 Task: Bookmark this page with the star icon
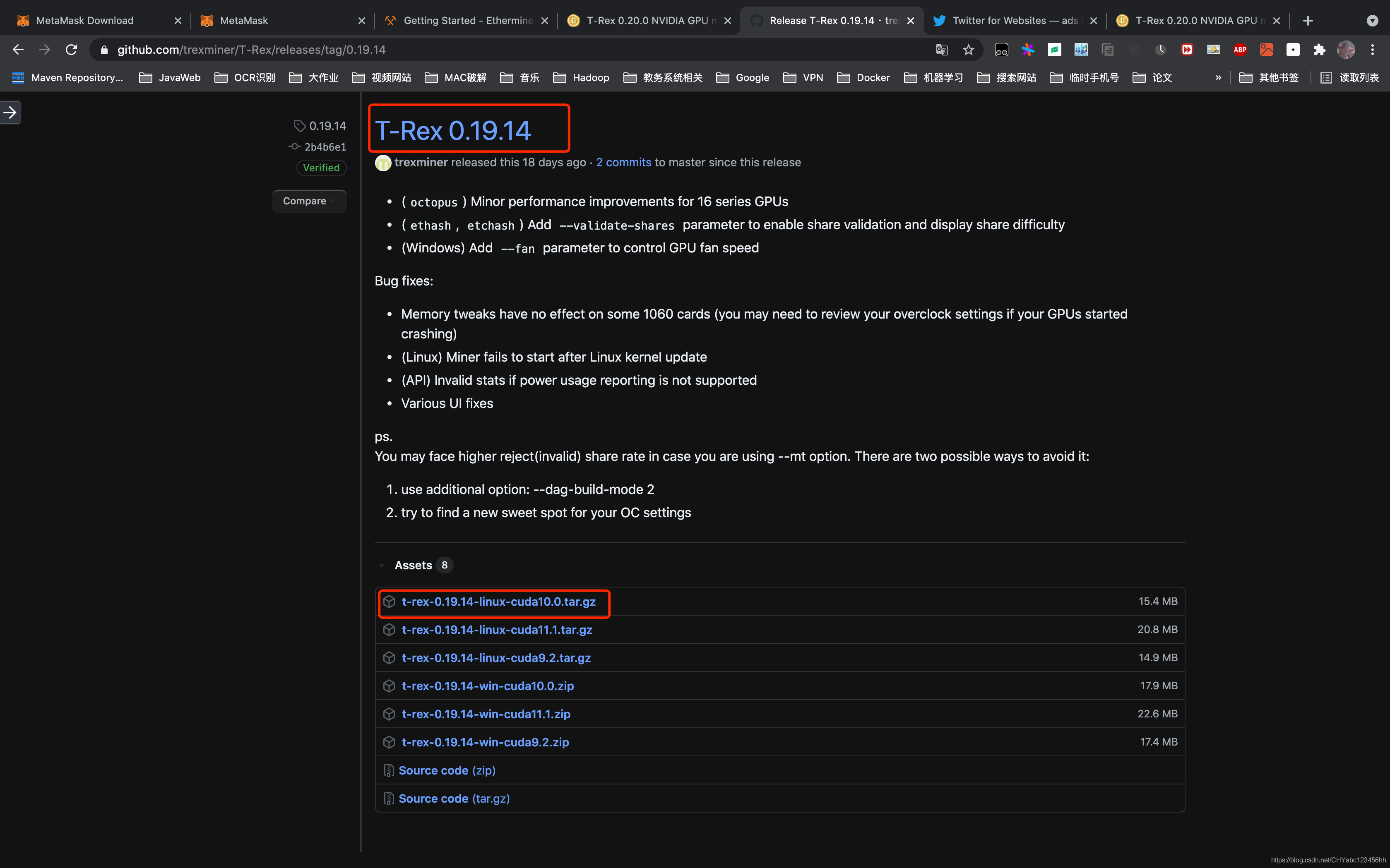968,50
